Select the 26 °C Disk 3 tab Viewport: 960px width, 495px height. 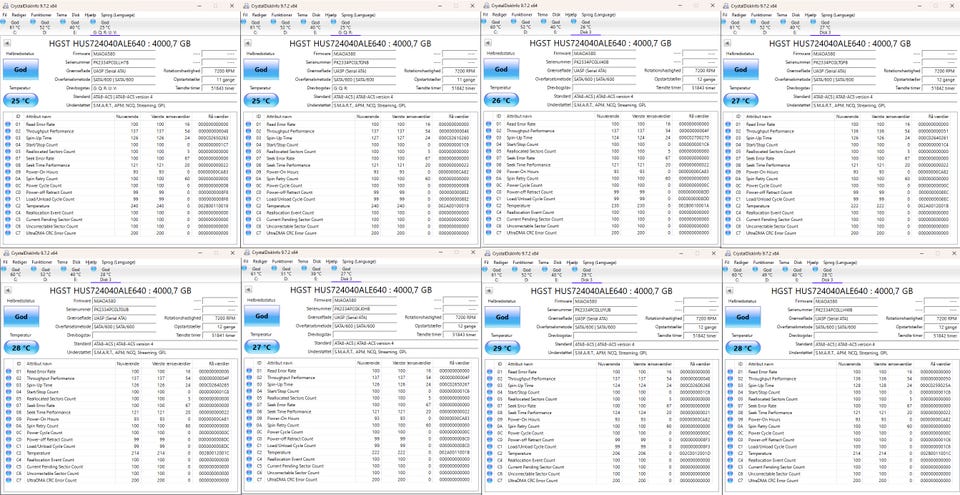585,25
